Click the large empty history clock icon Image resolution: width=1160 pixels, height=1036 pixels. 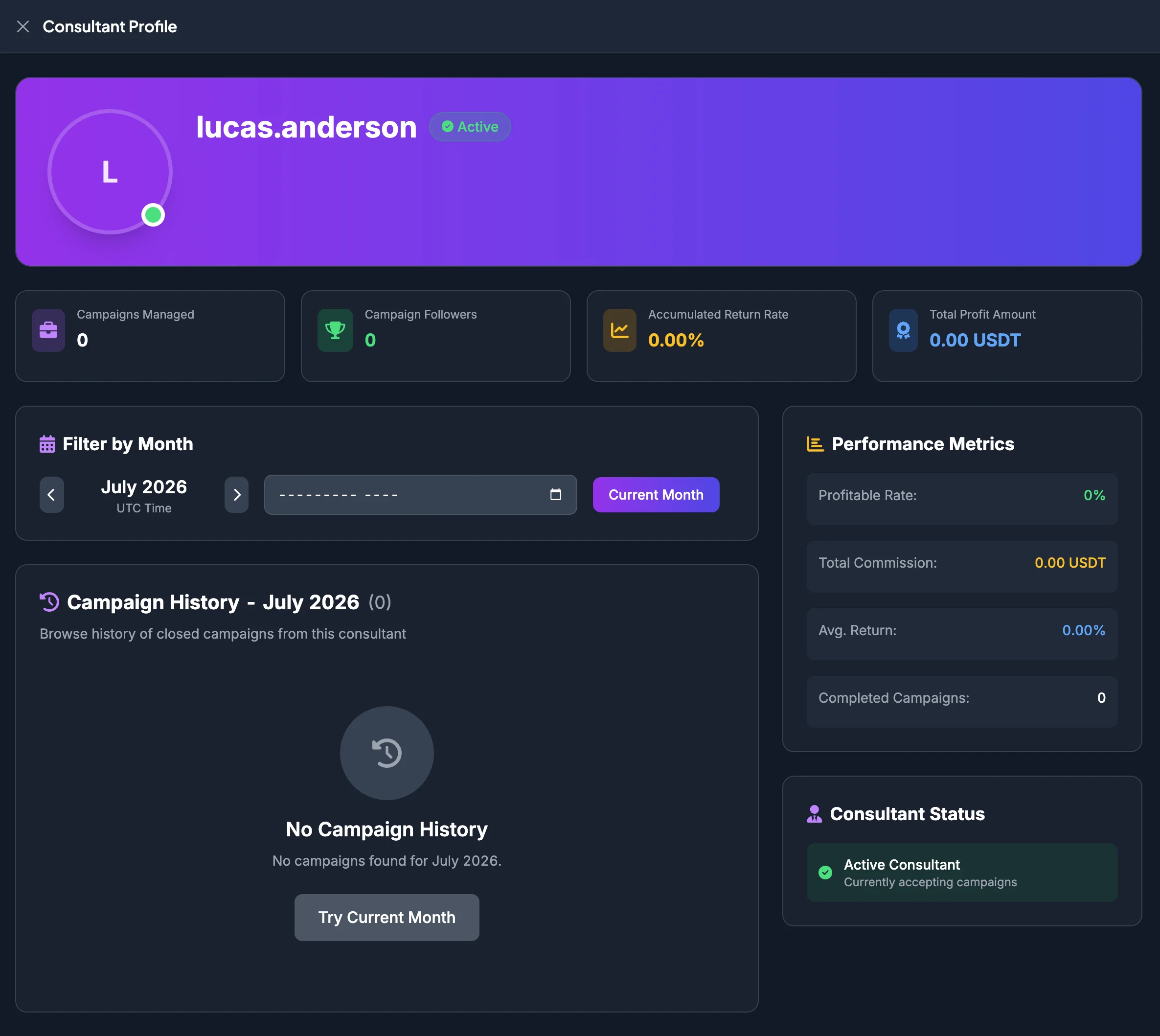[x=387, y=753]
